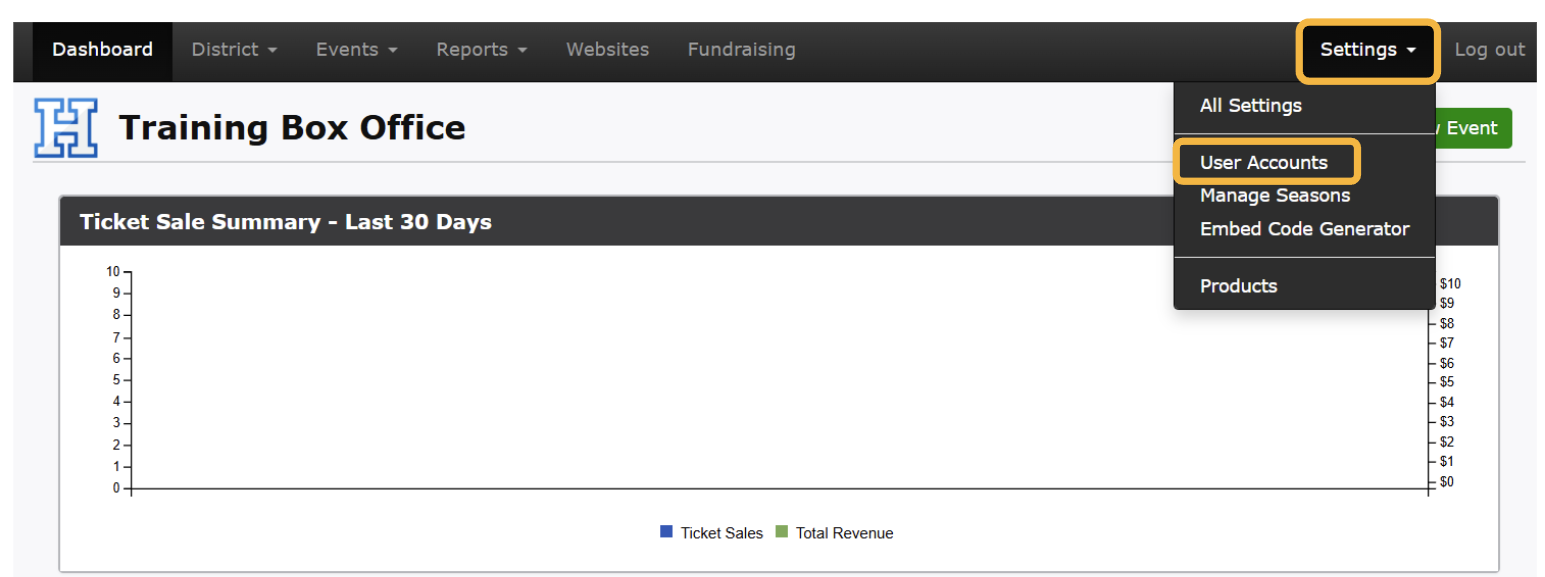Select Manage Seasons menu entry
Screen dimensions: 1545x577
tap(1275, 196)
